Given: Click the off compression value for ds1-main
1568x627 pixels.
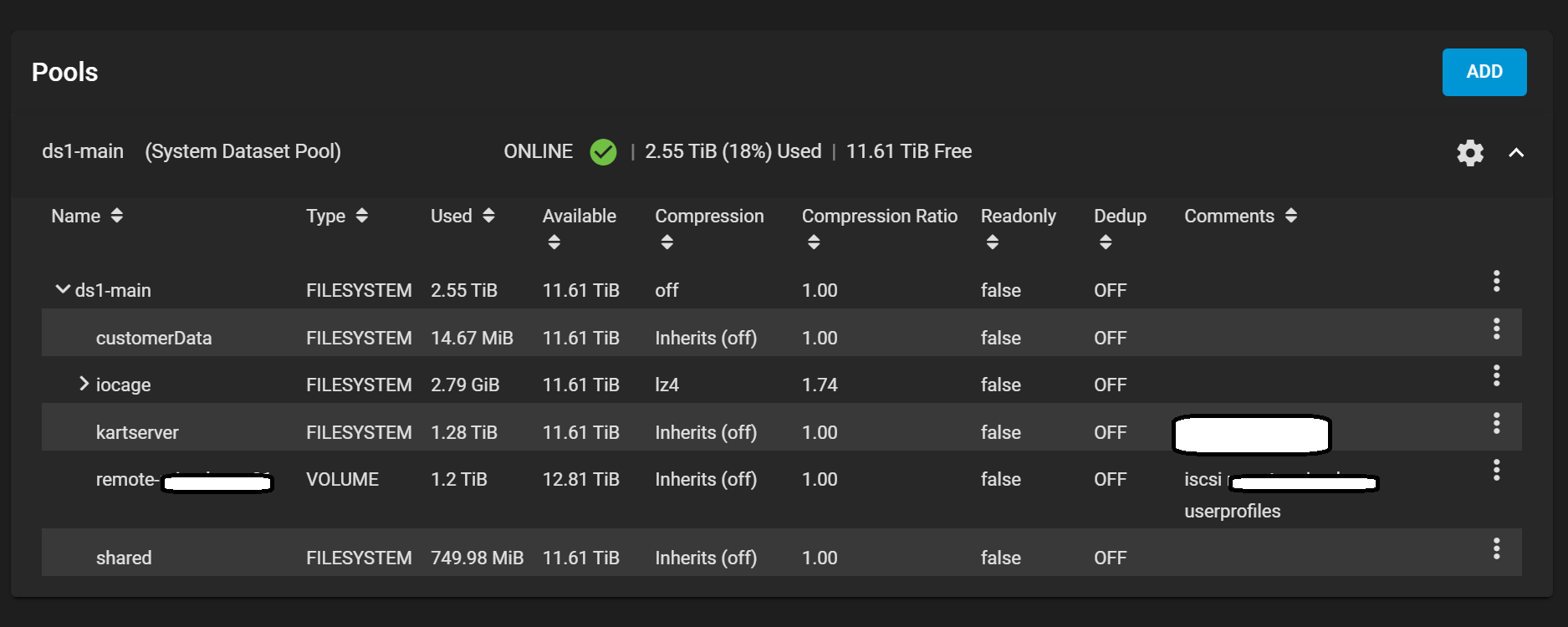Looking at the screenshot, I should pos(667,290).
